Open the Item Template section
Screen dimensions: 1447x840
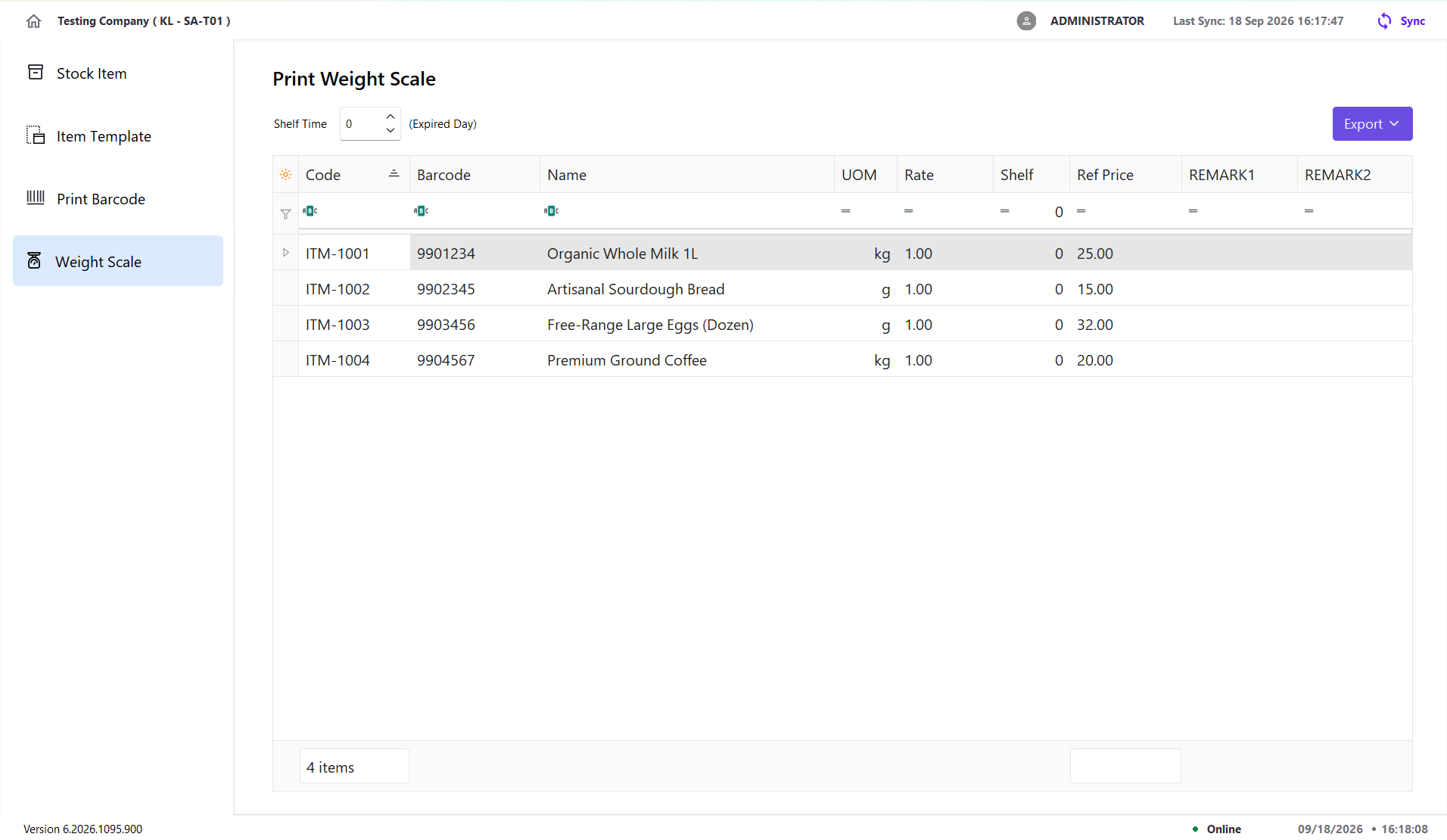click(x=118, y=136)
